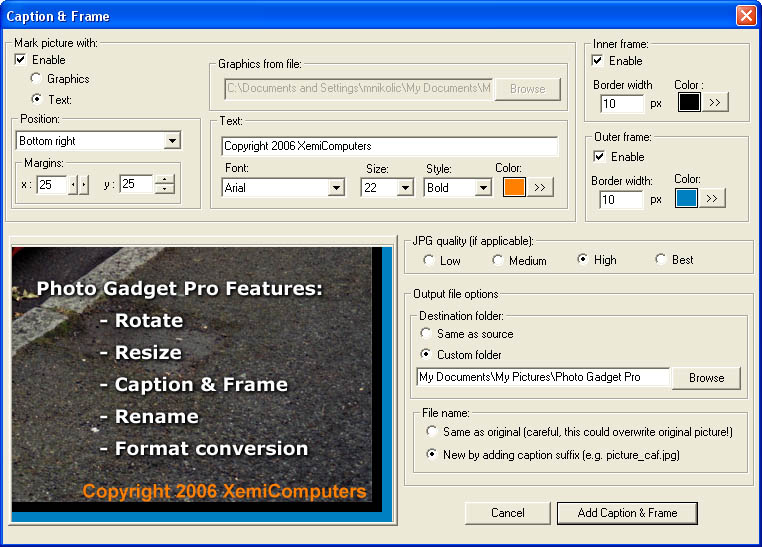Click the blue Outer frame color swatch

(x=686, y=198)
